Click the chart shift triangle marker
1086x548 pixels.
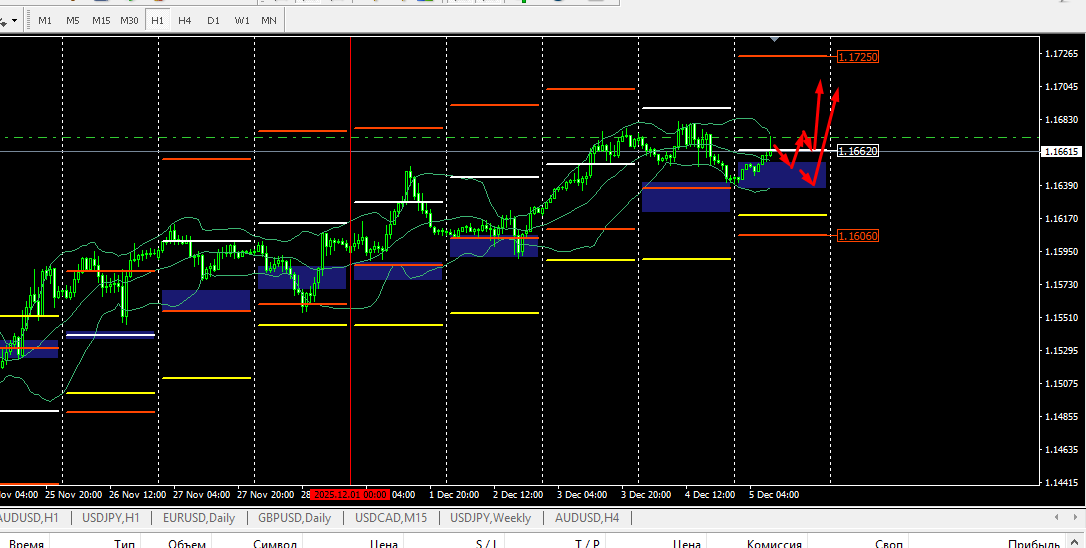[x=774, y=39]
